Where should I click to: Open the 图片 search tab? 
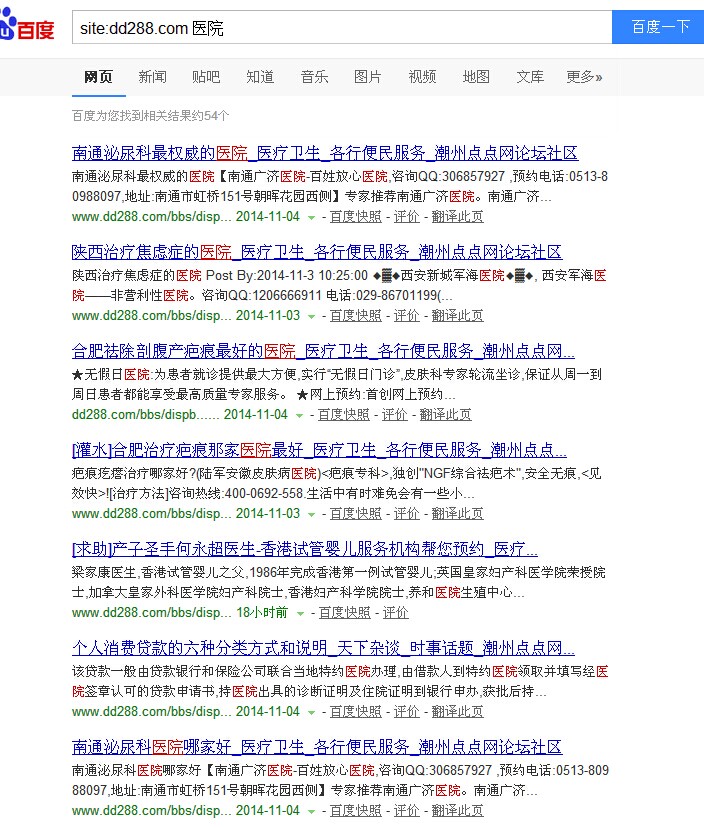point(367,77)
